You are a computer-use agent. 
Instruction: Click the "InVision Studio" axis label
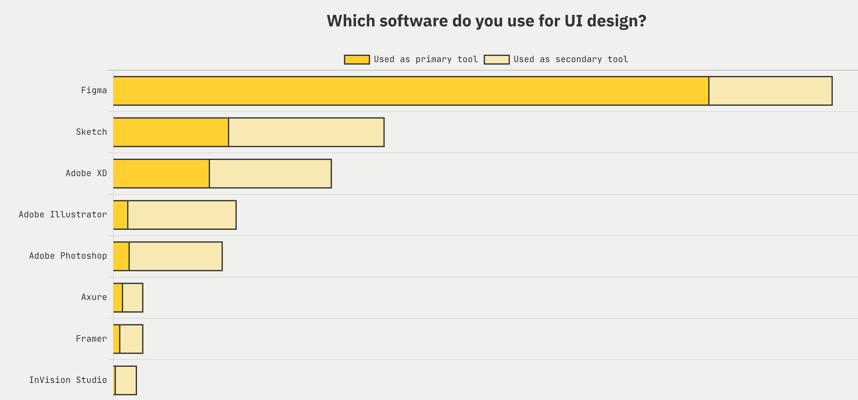click(68, 380)
